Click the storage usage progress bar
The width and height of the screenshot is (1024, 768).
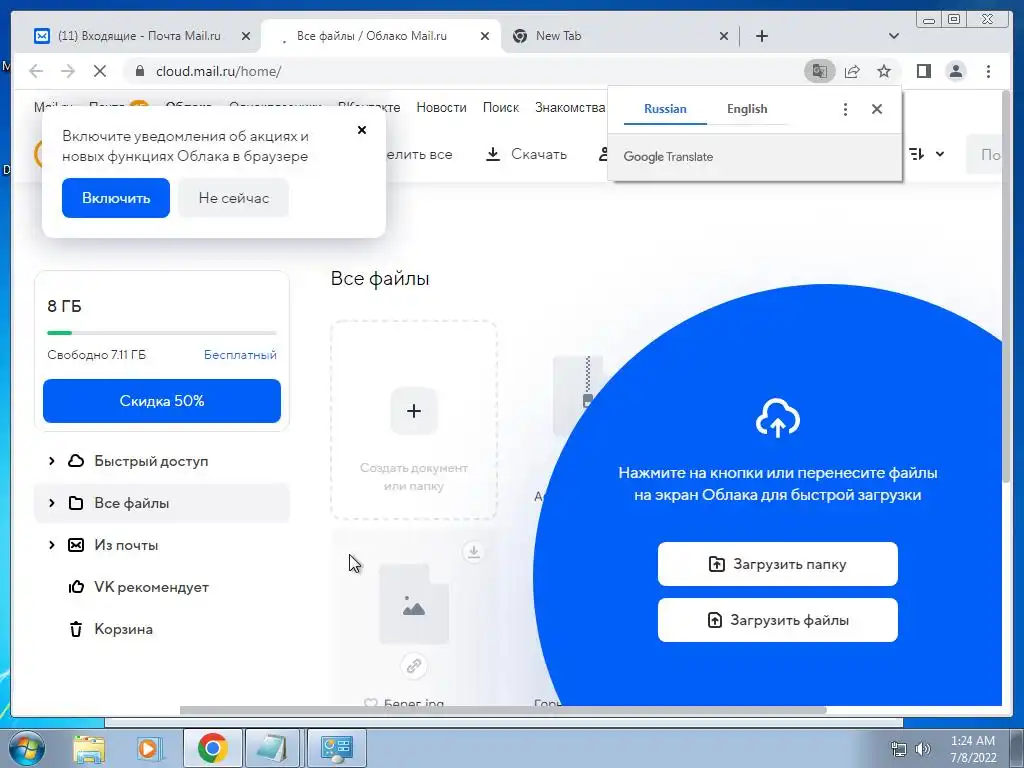[x=162, y=333]
